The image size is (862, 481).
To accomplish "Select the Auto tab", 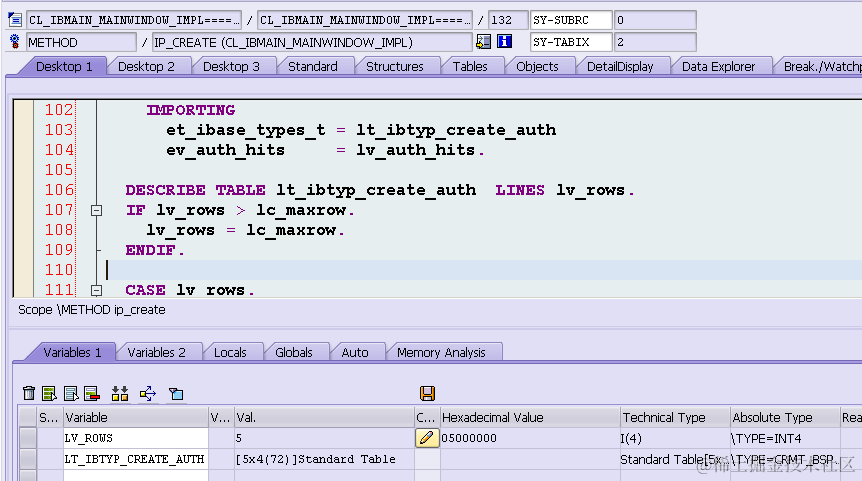I will point(355,352).
